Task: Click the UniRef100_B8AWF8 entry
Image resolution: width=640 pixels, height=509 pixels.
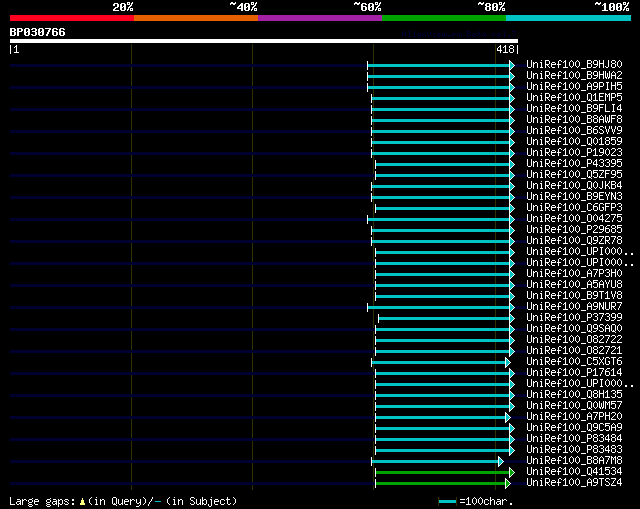Action: (x=574, y=120)
